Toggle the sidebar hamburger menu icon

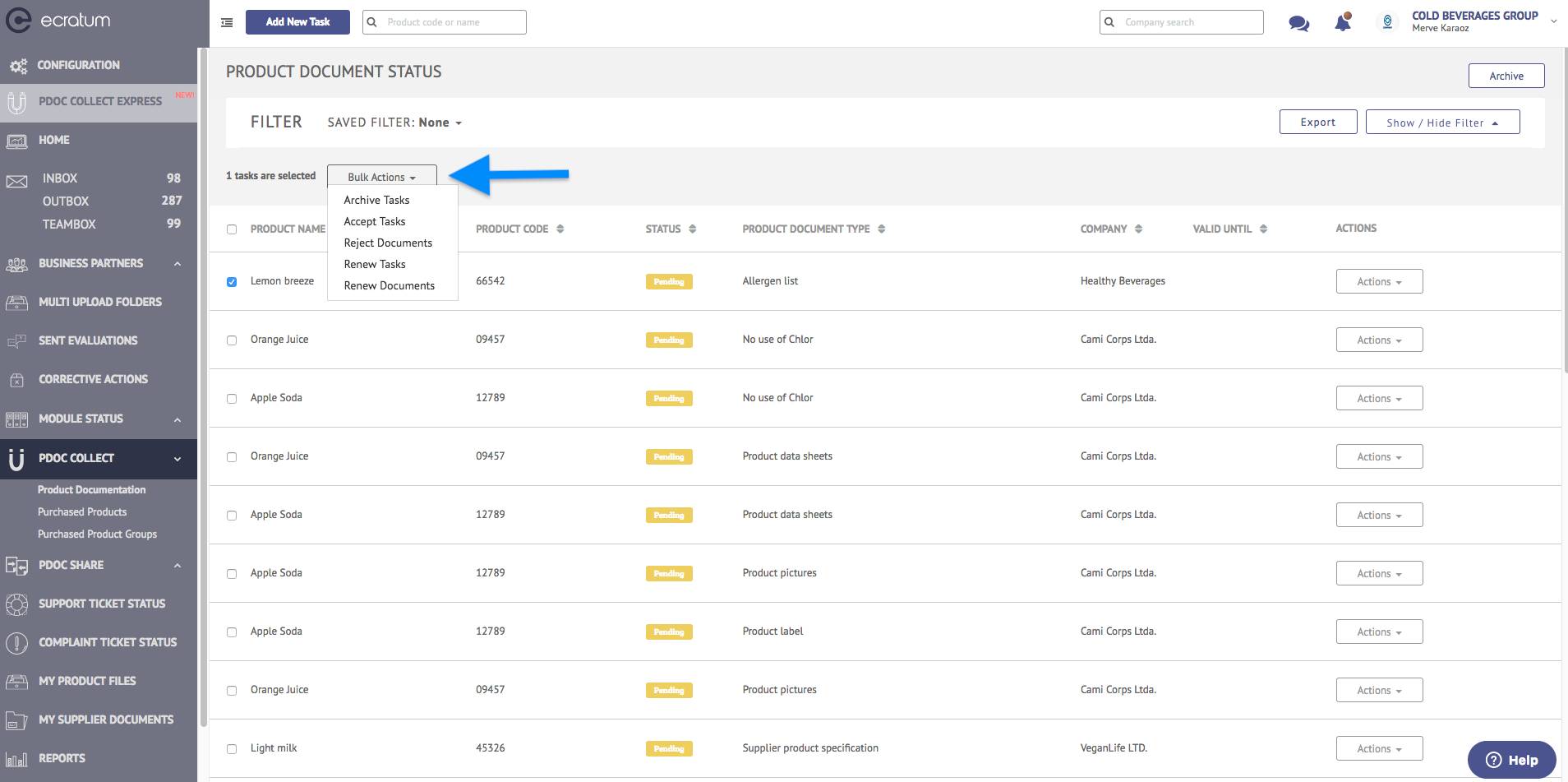pos(227,22)
